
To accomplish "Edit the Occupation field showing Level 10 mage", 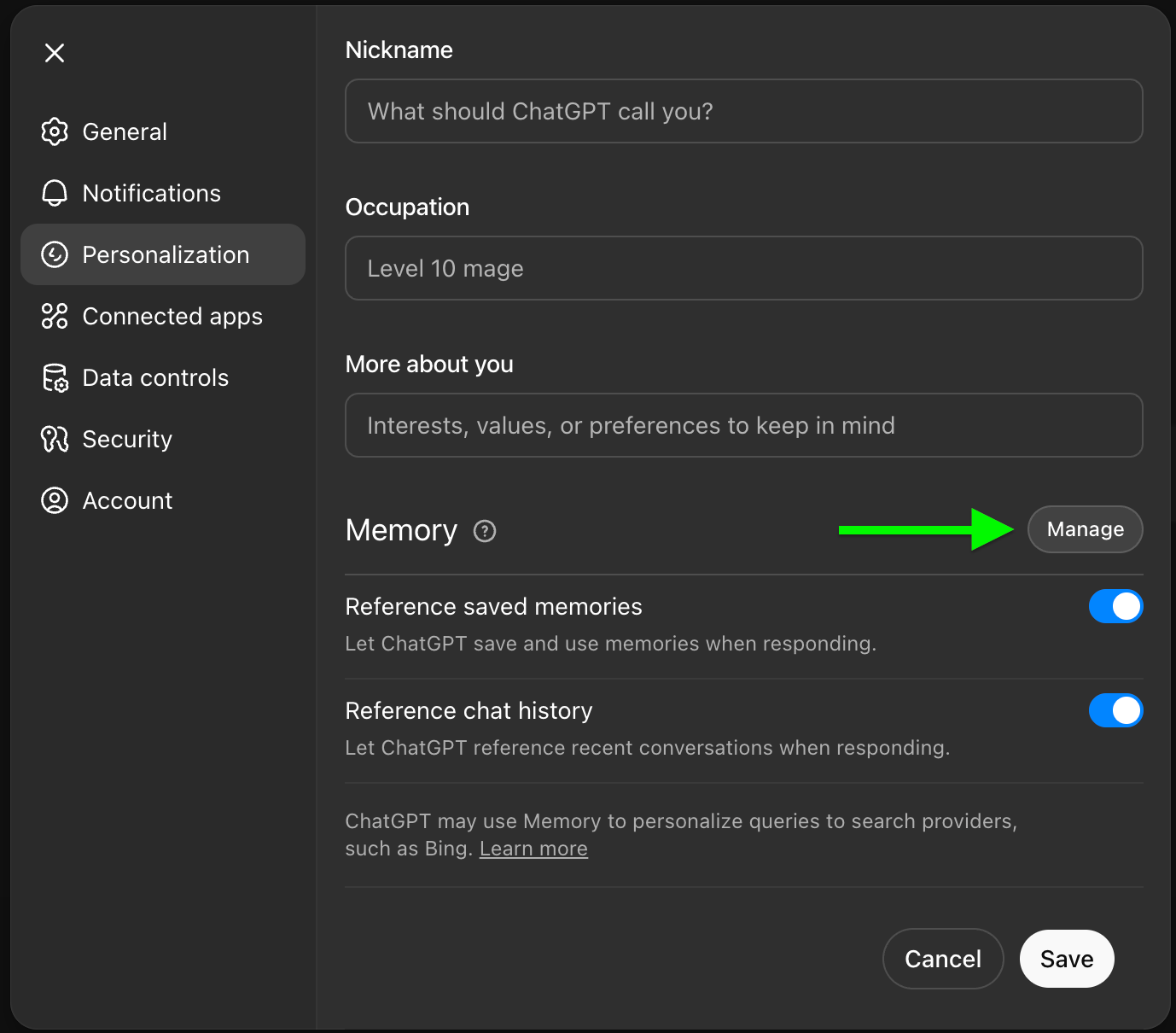I will (742, 268).
